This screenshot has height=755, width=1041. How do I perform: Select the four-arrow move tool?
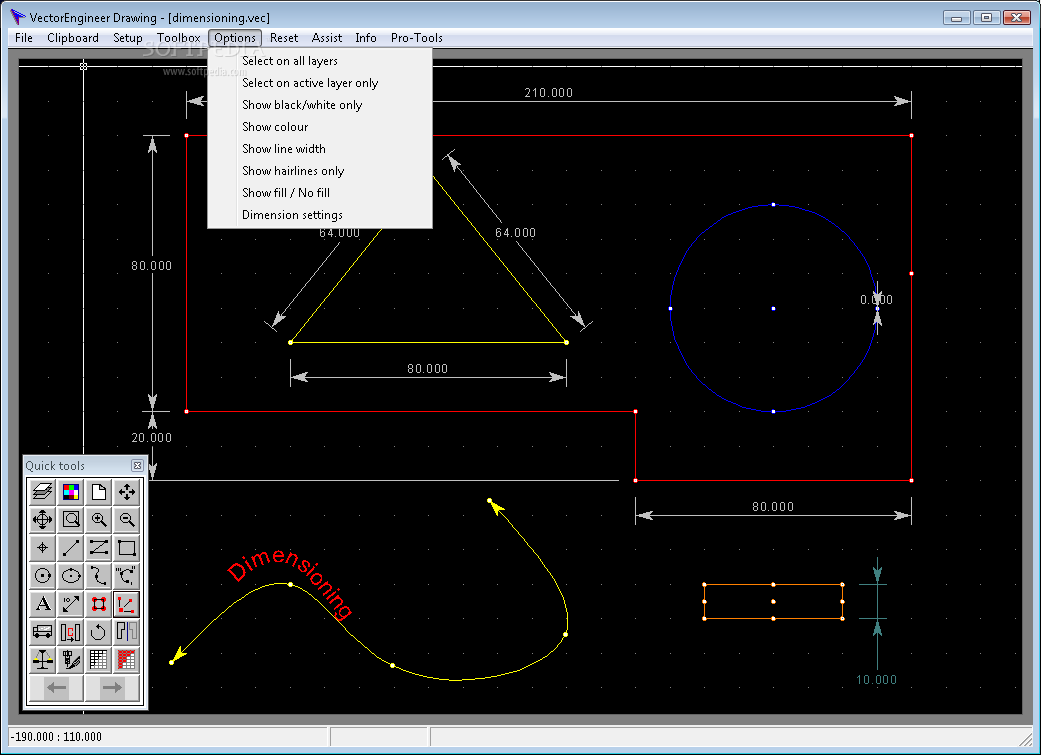click(x=126, y=492)
